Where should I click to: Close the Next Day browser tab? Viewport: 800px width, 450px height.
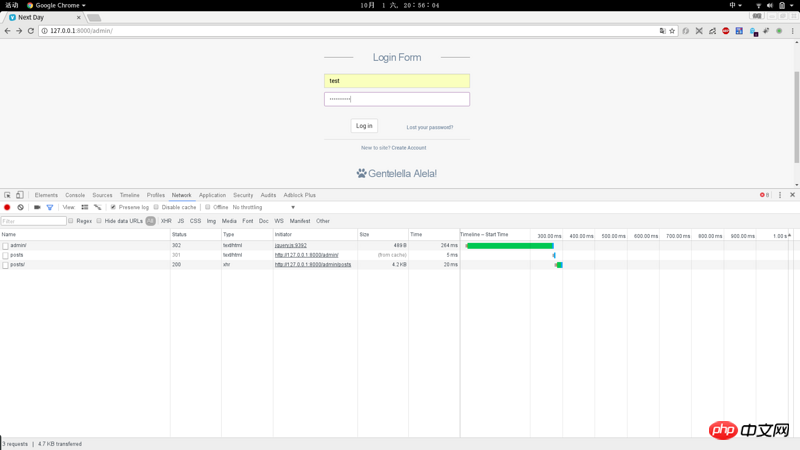coord(79,17)
